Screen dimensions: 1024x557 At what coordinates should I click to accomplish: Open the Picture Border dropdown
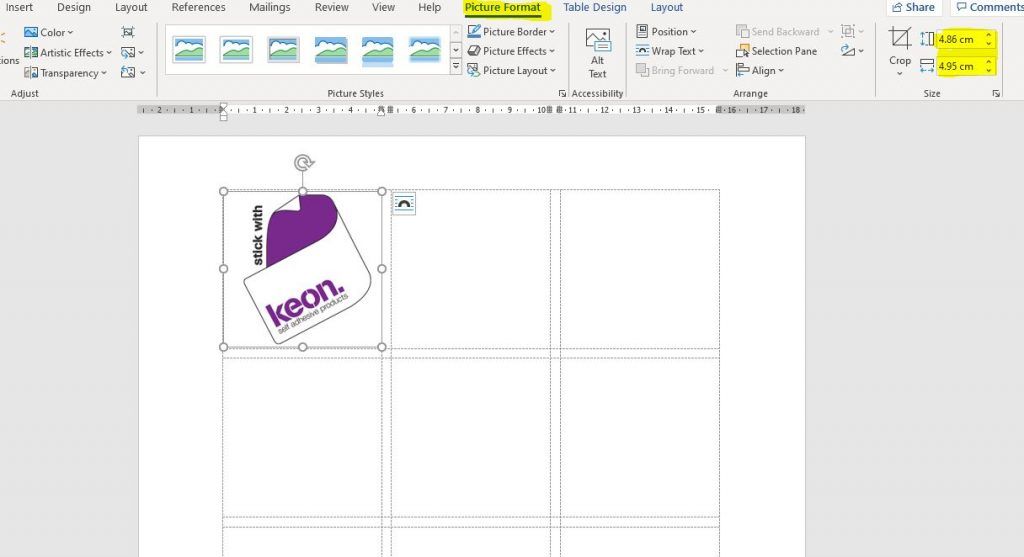pyautogui.click(x=511, y=31)
